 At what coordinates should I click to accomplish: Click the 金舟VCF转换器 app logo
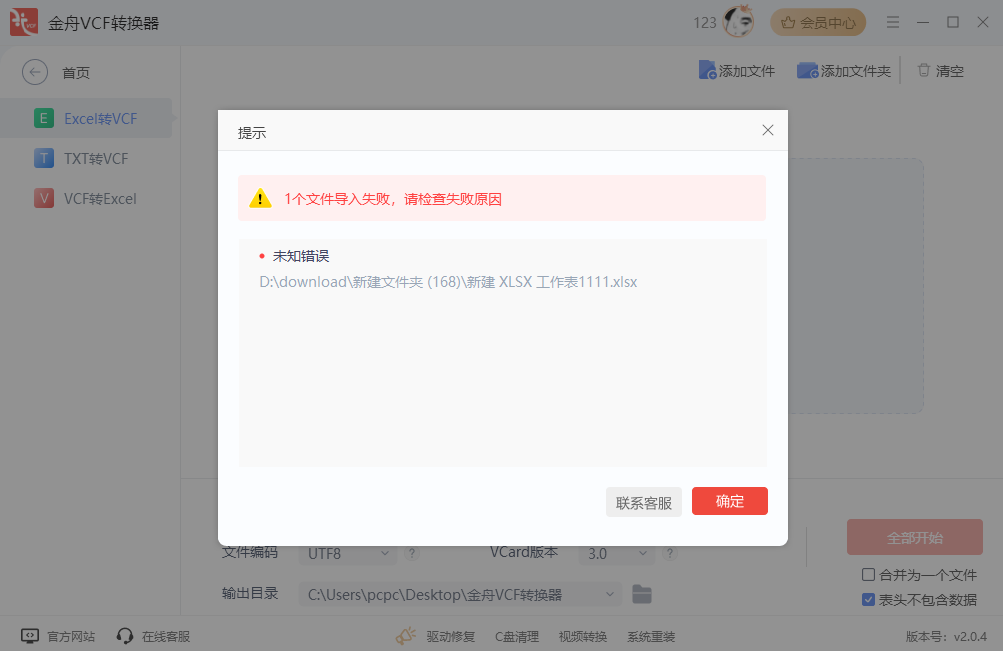[24, 22]
